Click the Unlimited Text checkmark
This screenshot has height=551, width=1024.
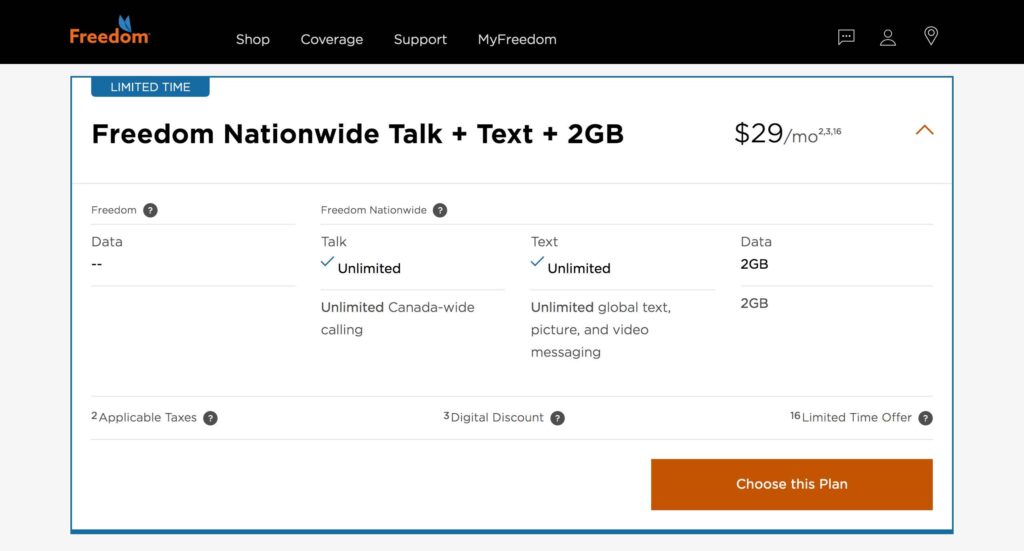537,262
